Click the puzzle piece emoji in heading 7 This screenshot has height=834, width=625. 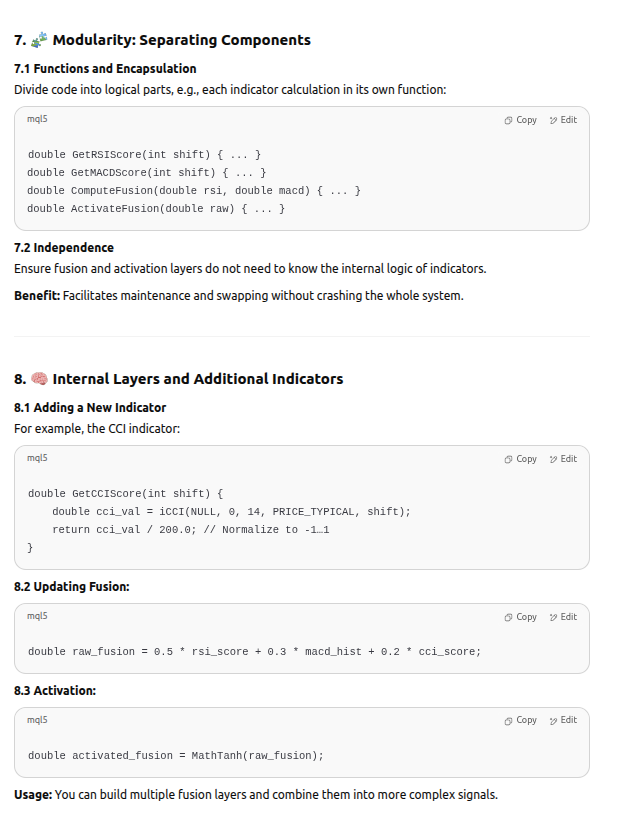39,40
